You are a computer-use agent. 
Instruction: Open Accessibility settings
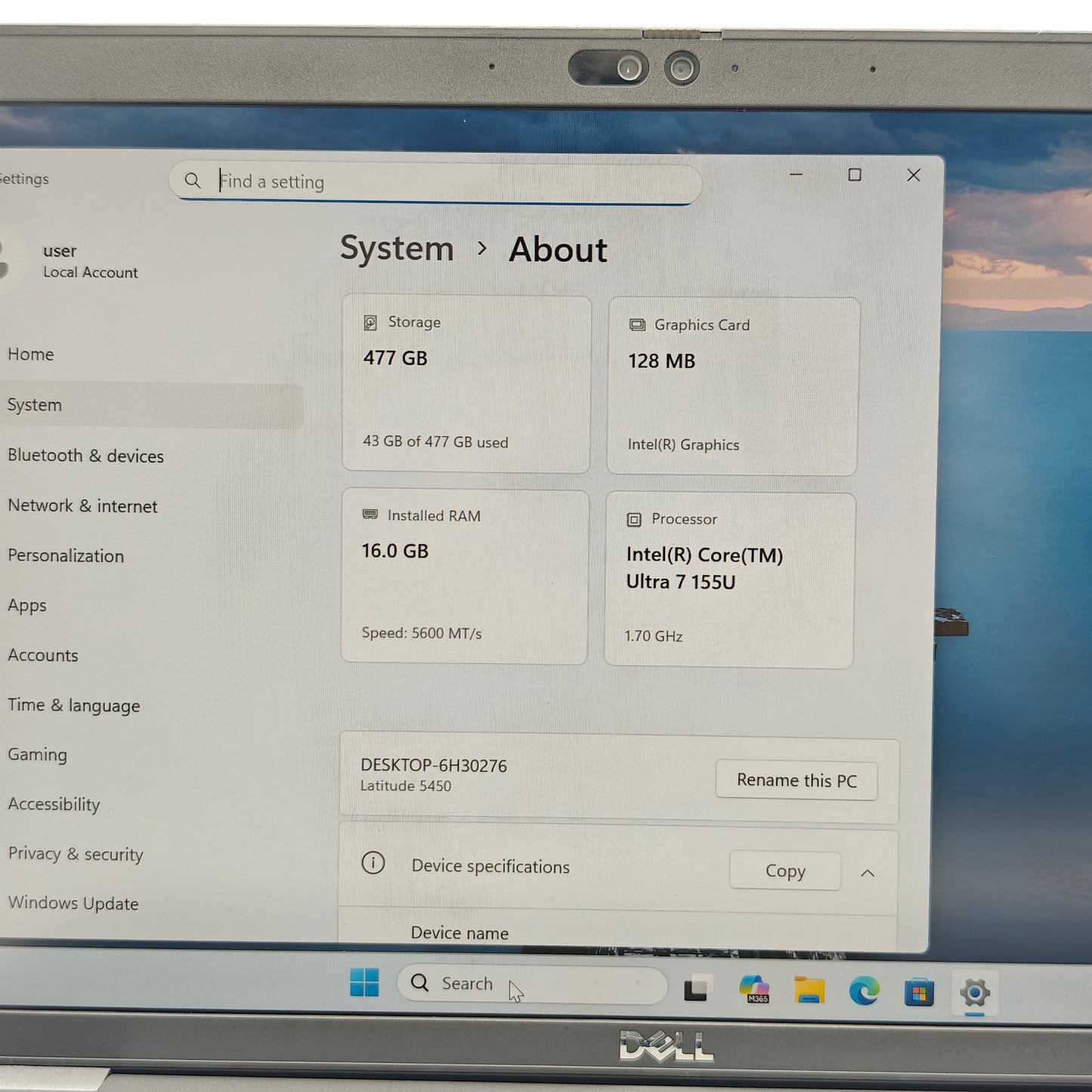tap(54, 804)
